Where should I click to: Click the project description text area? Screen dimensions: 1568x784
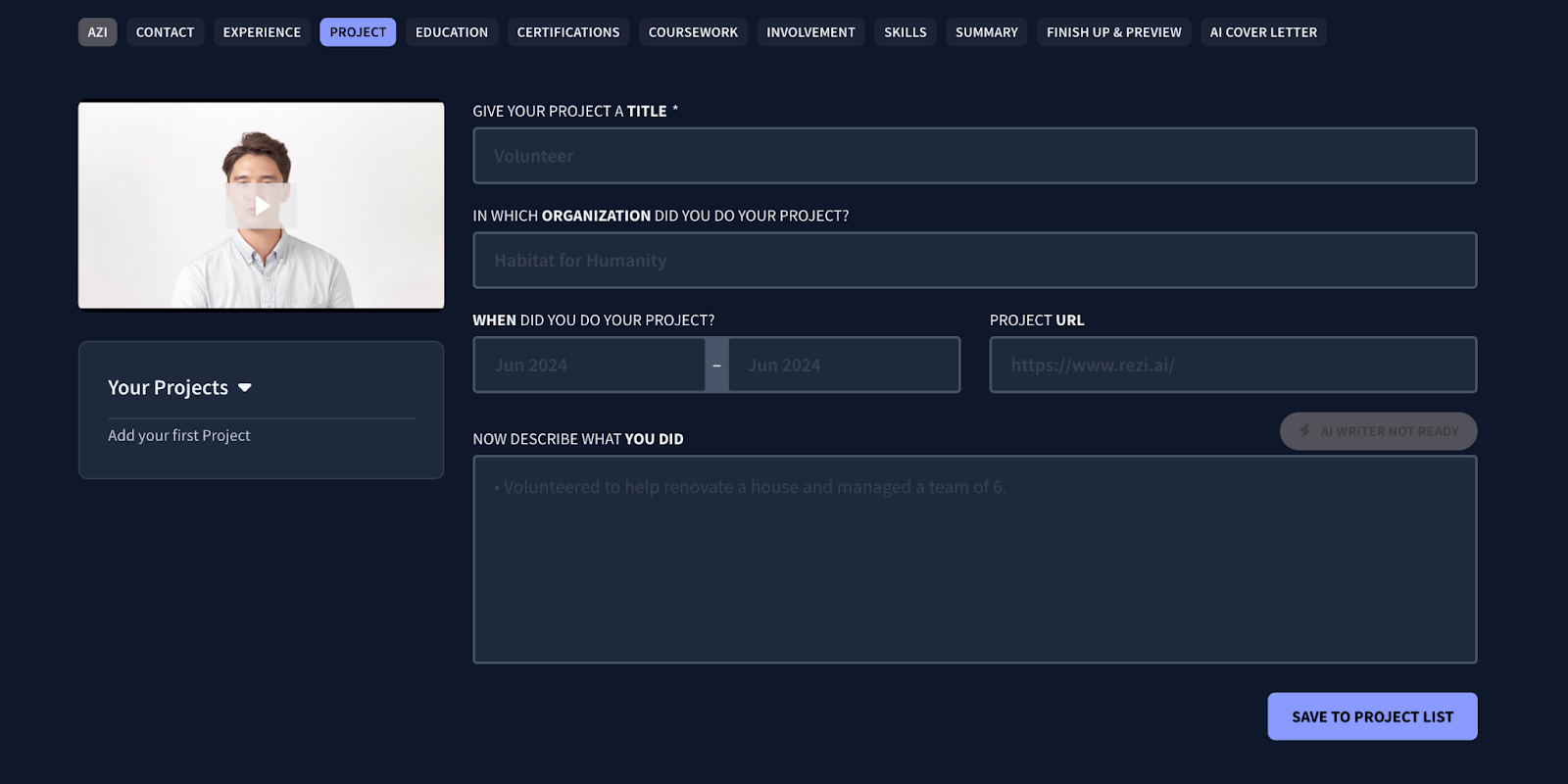click(975, 560)
